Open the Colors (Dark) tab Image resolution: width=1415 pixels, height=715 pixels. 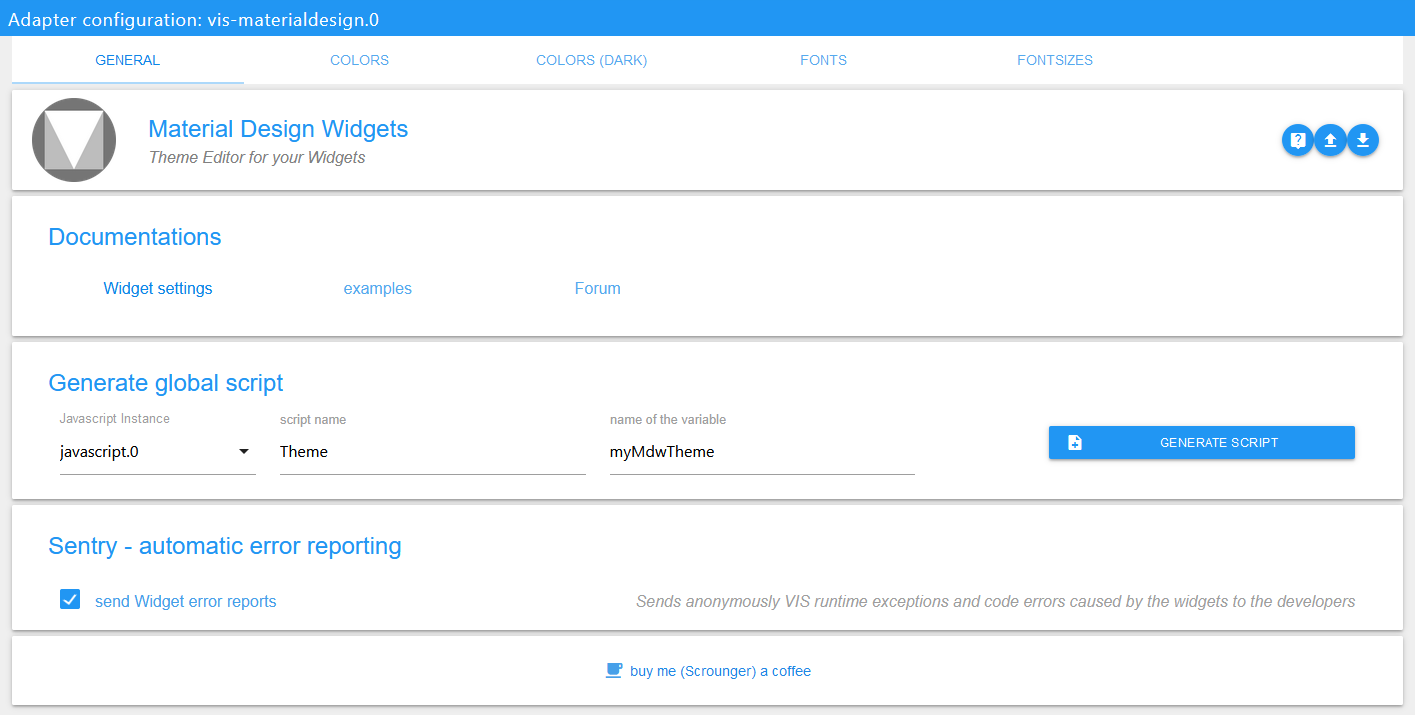(592, 60)
